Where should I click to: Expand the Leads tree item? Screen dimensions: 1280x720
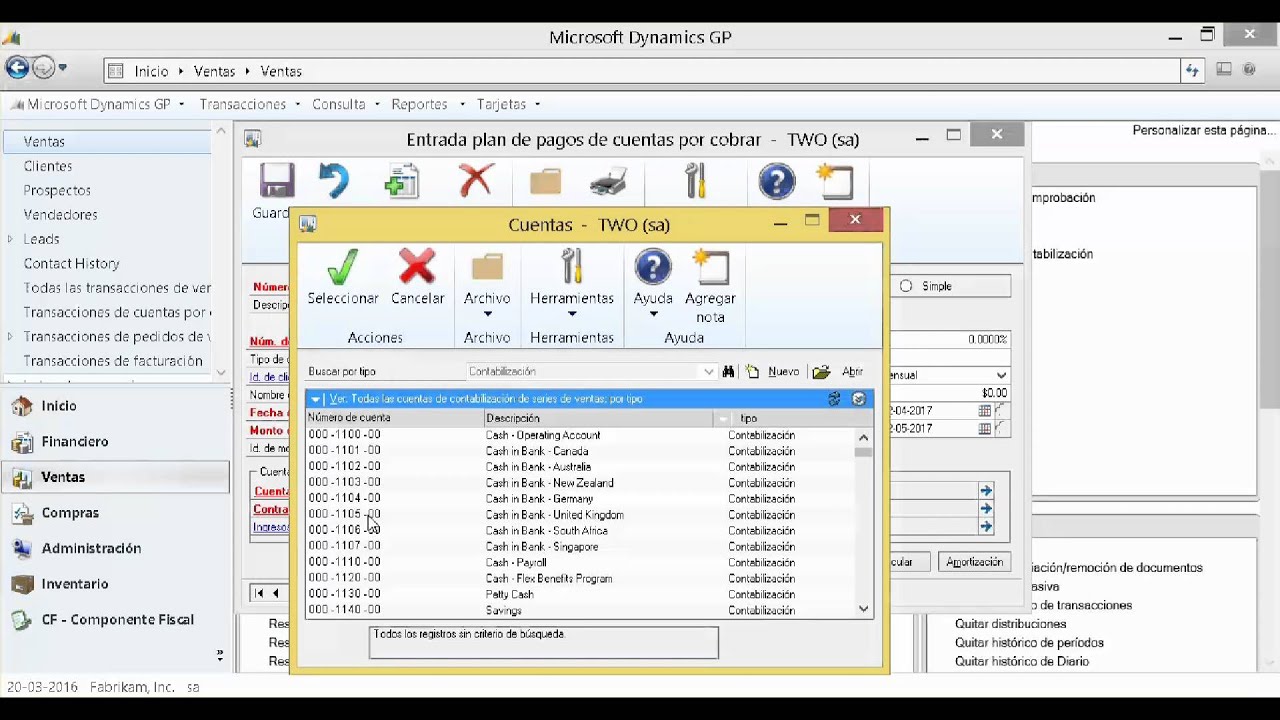10,239
